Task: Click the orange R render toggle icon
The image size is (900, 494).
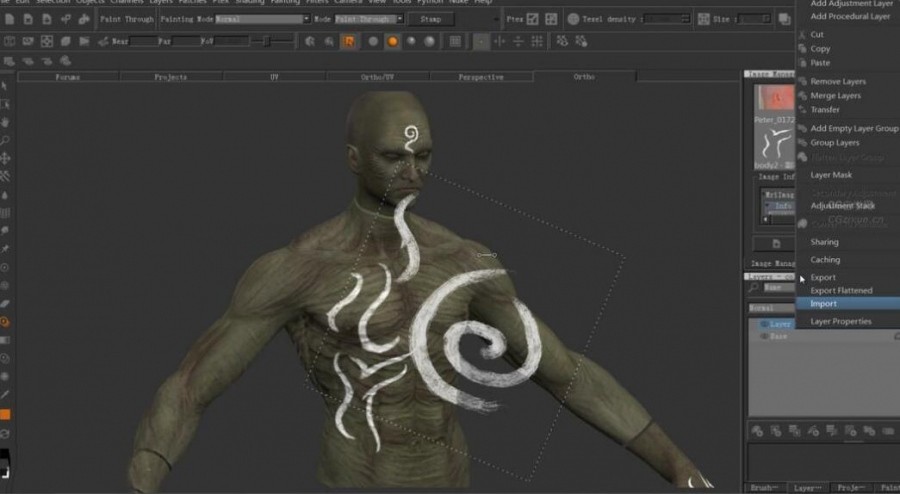Action: pyautogui.click(x=348, y=41)
